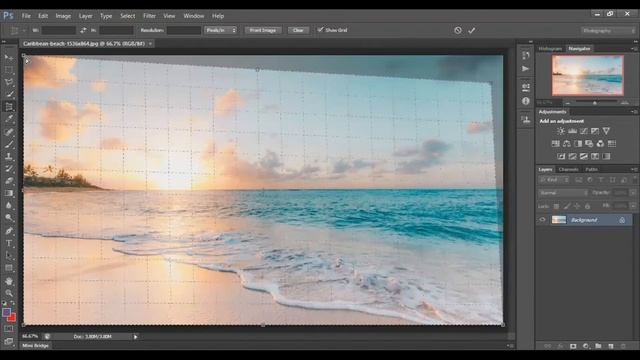This screenshot has height=360, width=640.
Task: Toggle lock transparent pixels
Action: tap(556, 206)
